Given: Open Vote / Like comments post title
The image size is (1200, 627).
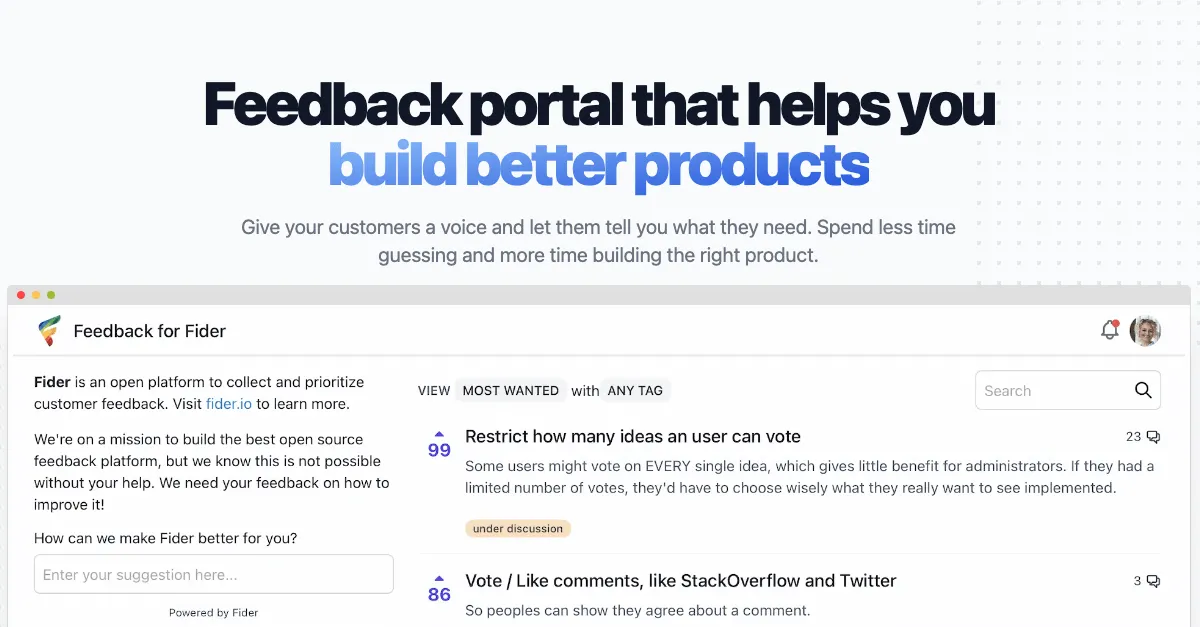Looking at the screenshot, I should click(x=680, y=581).
